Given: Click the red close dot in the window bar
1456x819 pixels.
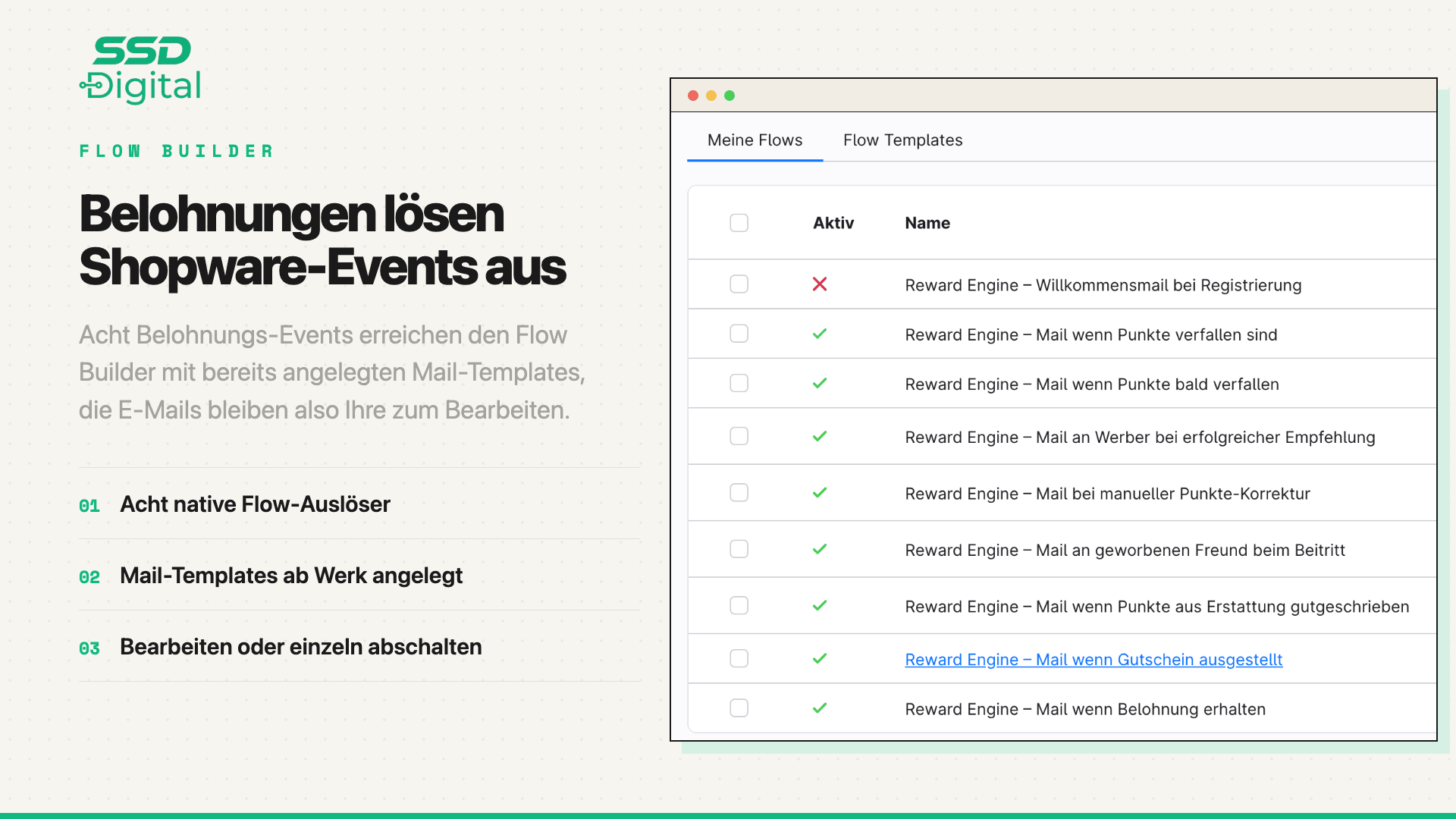Looking at the screenshot, I should click(x=693, y=96).
